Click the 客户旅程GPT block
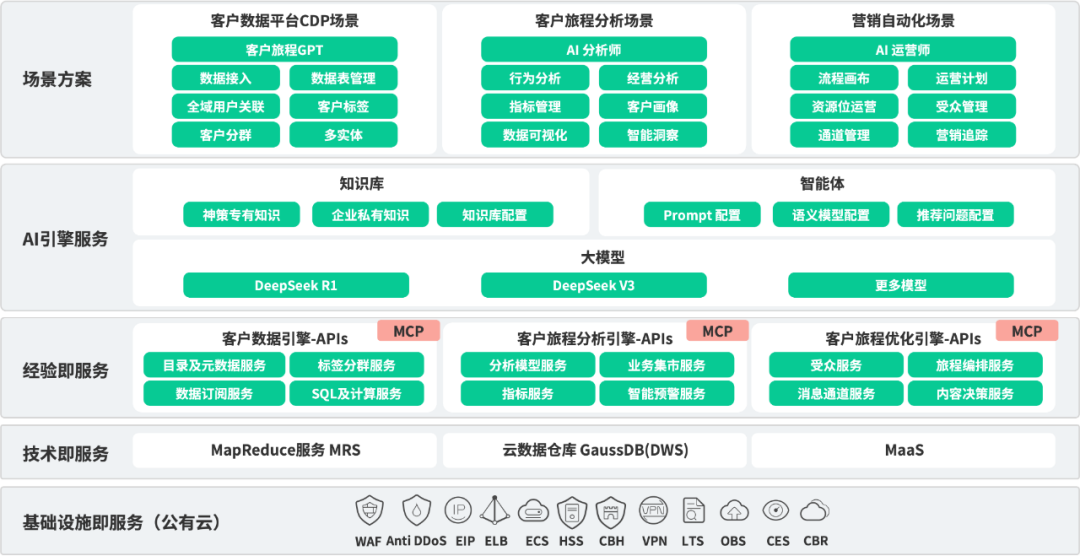 click(x=284, y=50)
